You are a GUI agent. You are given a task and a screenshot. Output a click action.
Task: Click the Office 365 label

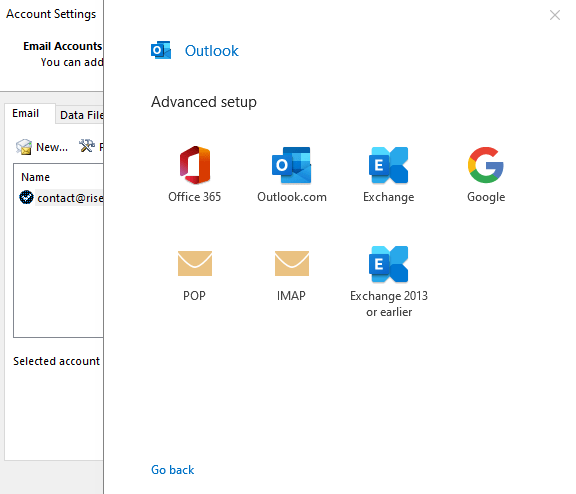coord(195,197)
